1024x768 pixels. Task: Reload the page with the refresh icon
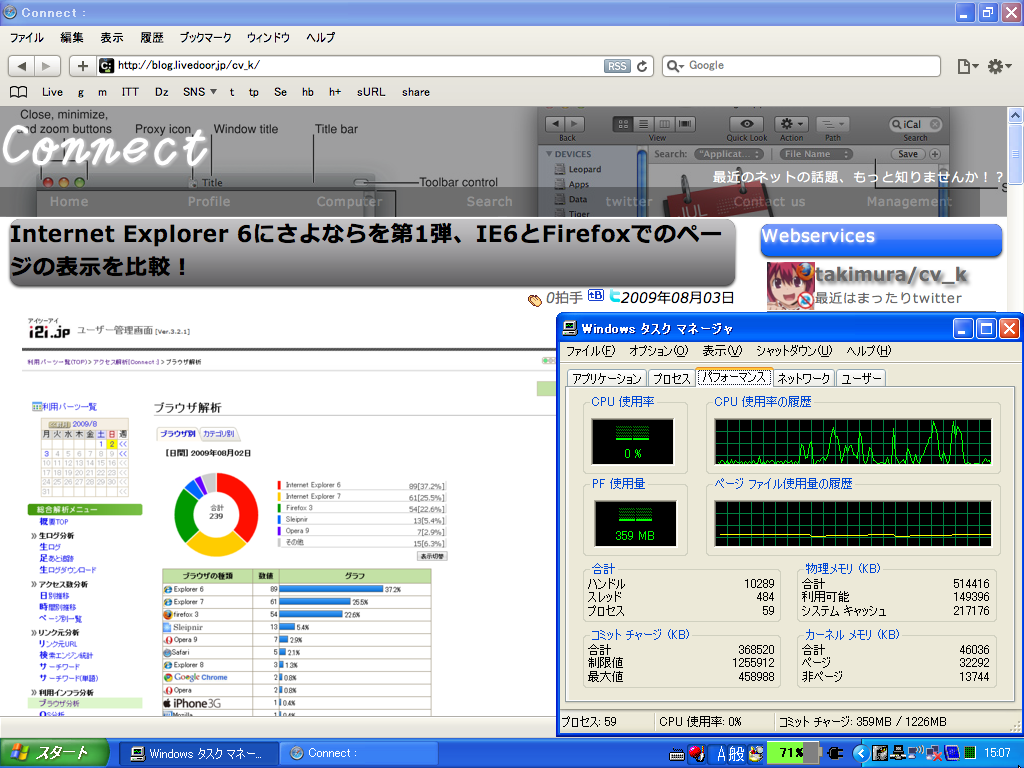pos(642,66)
